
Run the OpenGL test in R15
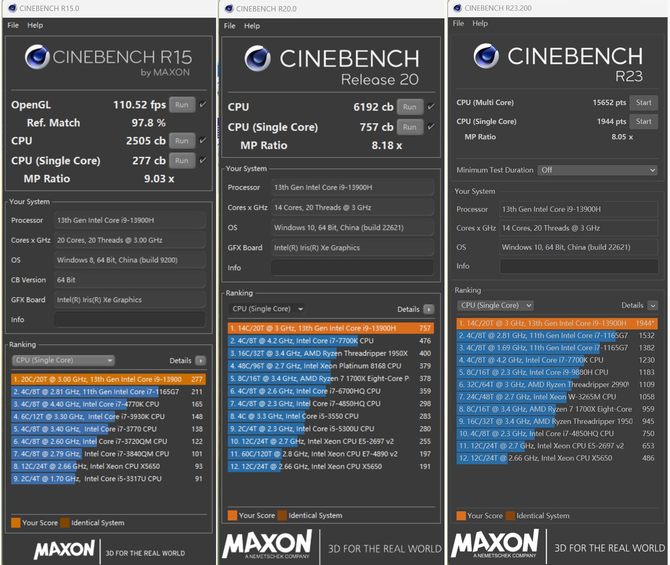point(182,105)
